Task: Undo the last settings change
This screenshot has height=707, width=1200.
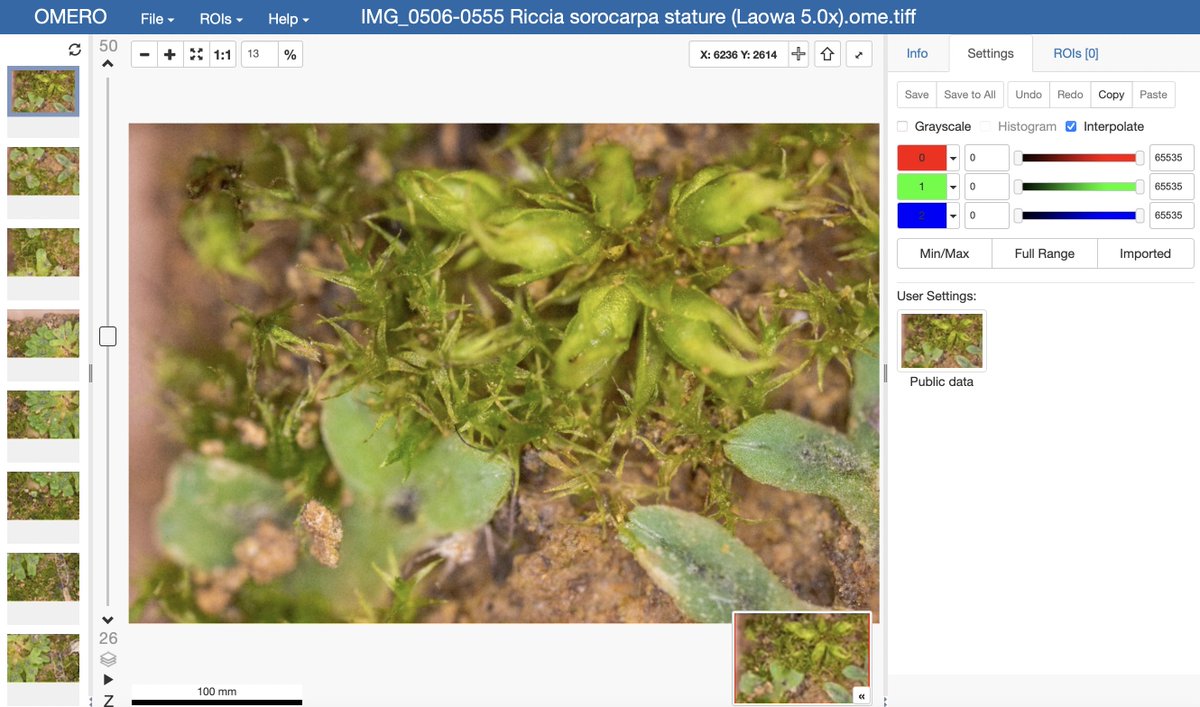Action: [x=1028, y=94]
